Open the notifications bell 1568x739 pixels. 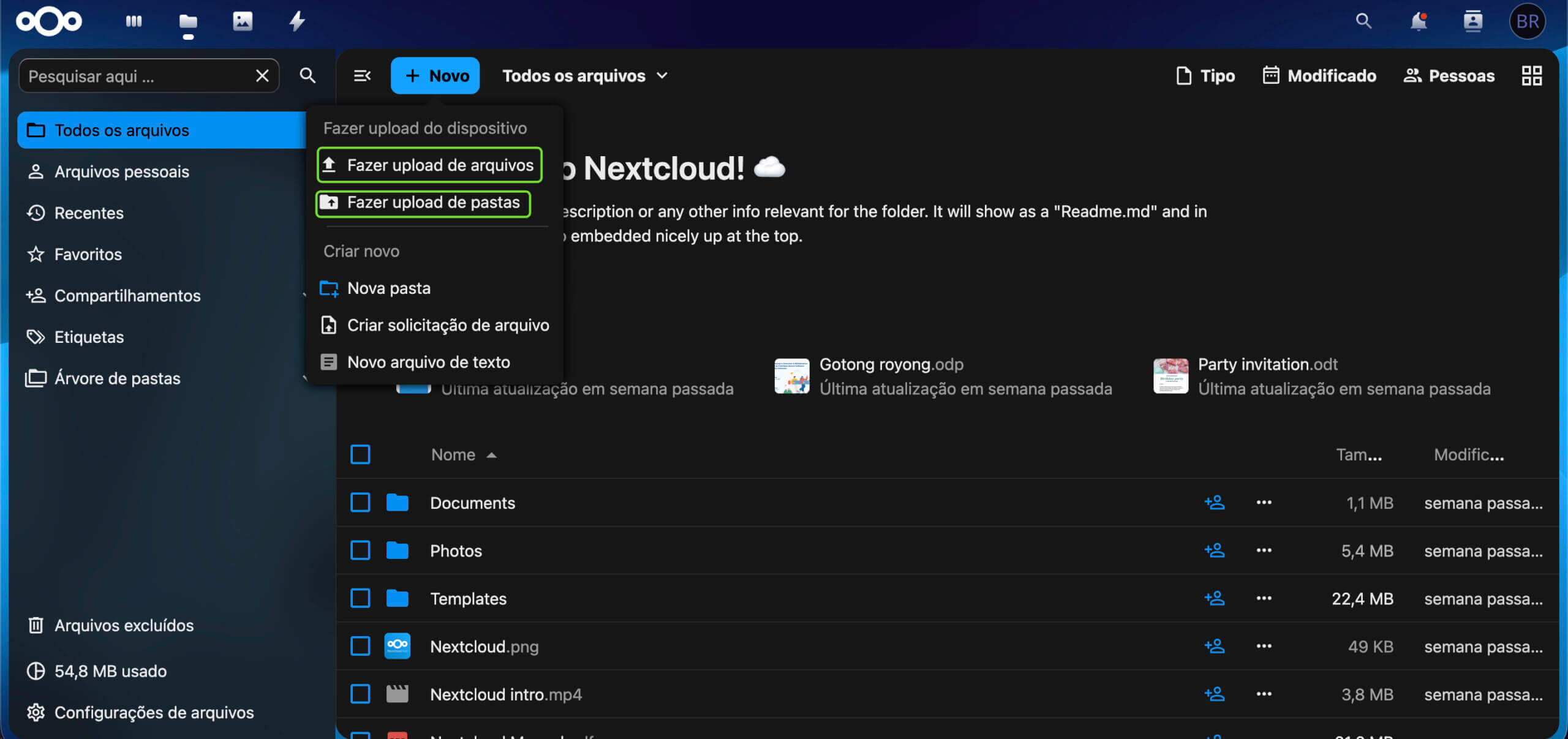1419,21
